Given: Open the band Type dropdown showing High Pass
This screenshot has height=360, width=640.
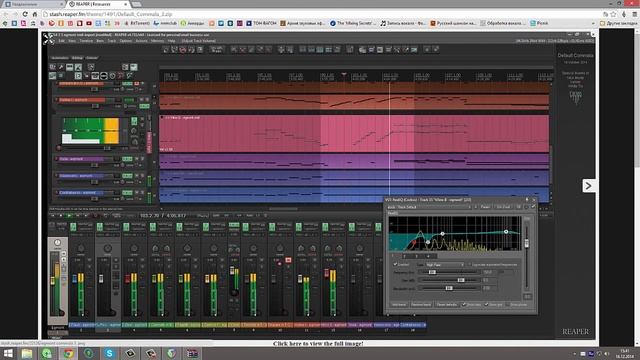Looking at the screenshot, I should click(445, 264).
